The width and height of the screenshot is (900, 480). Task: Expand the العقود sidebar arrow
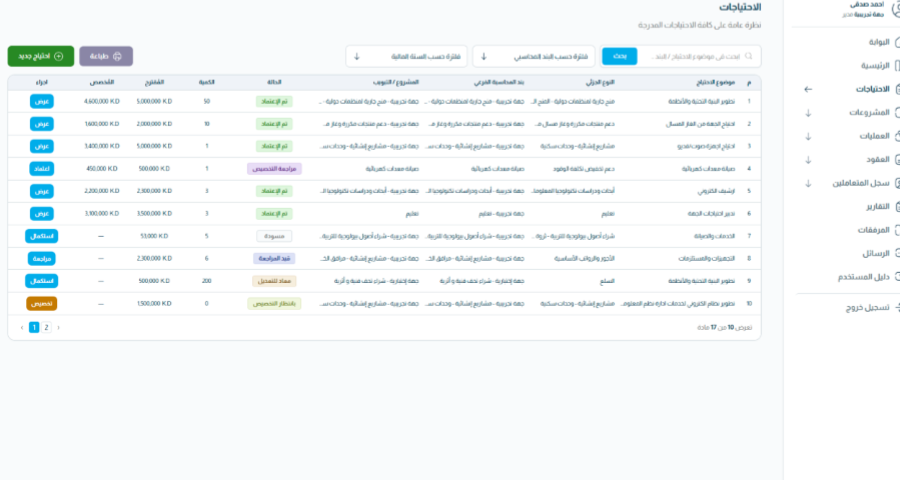pos(808,160)
